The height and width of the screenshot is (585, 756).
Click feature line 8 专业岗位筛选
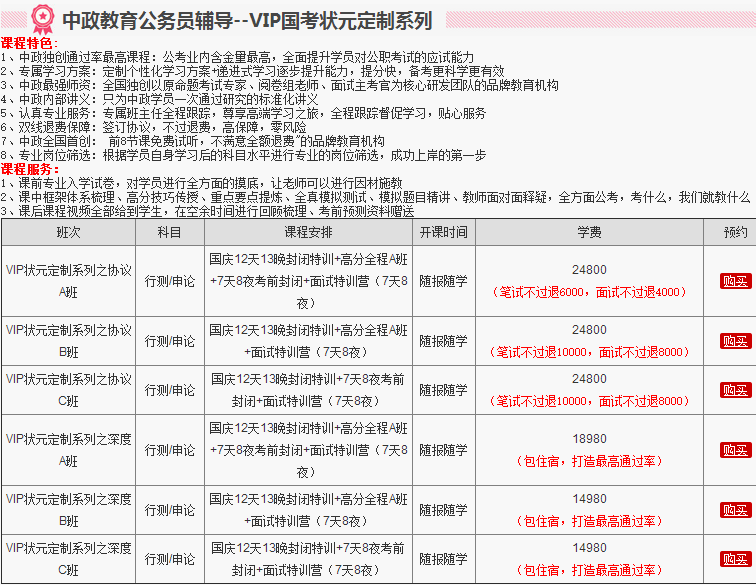pos(243,156)
